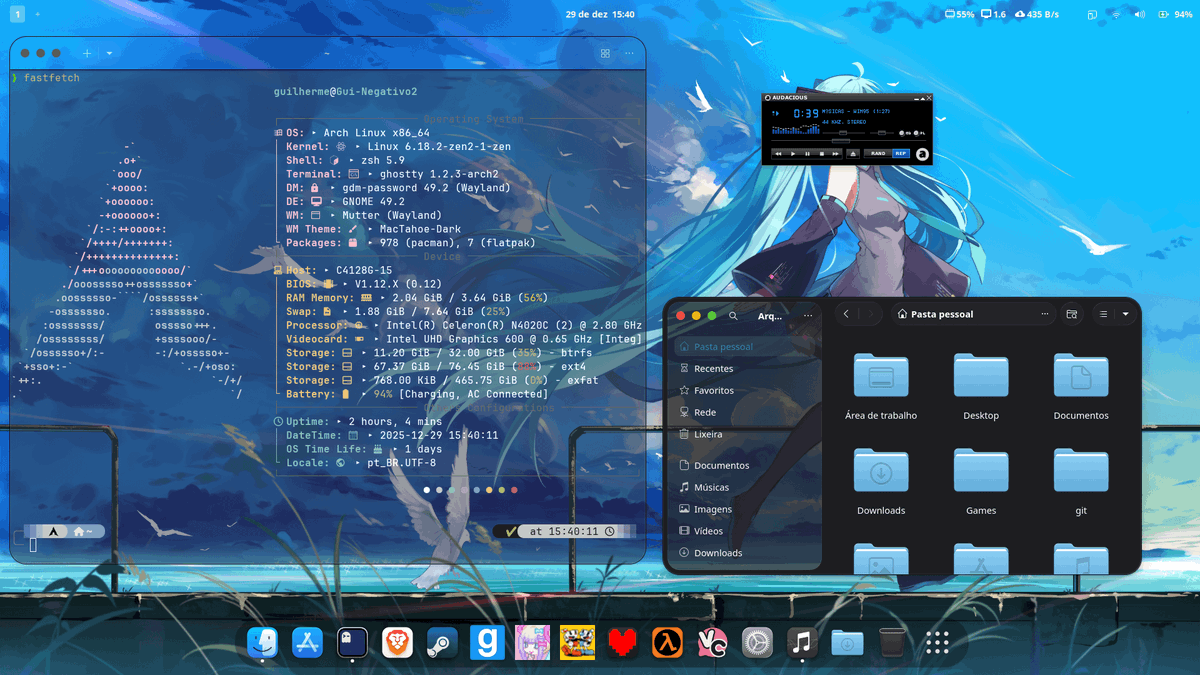The image size is (1200, 675).
Task: Skip to next track in Audacious
Action: point(835,154)
